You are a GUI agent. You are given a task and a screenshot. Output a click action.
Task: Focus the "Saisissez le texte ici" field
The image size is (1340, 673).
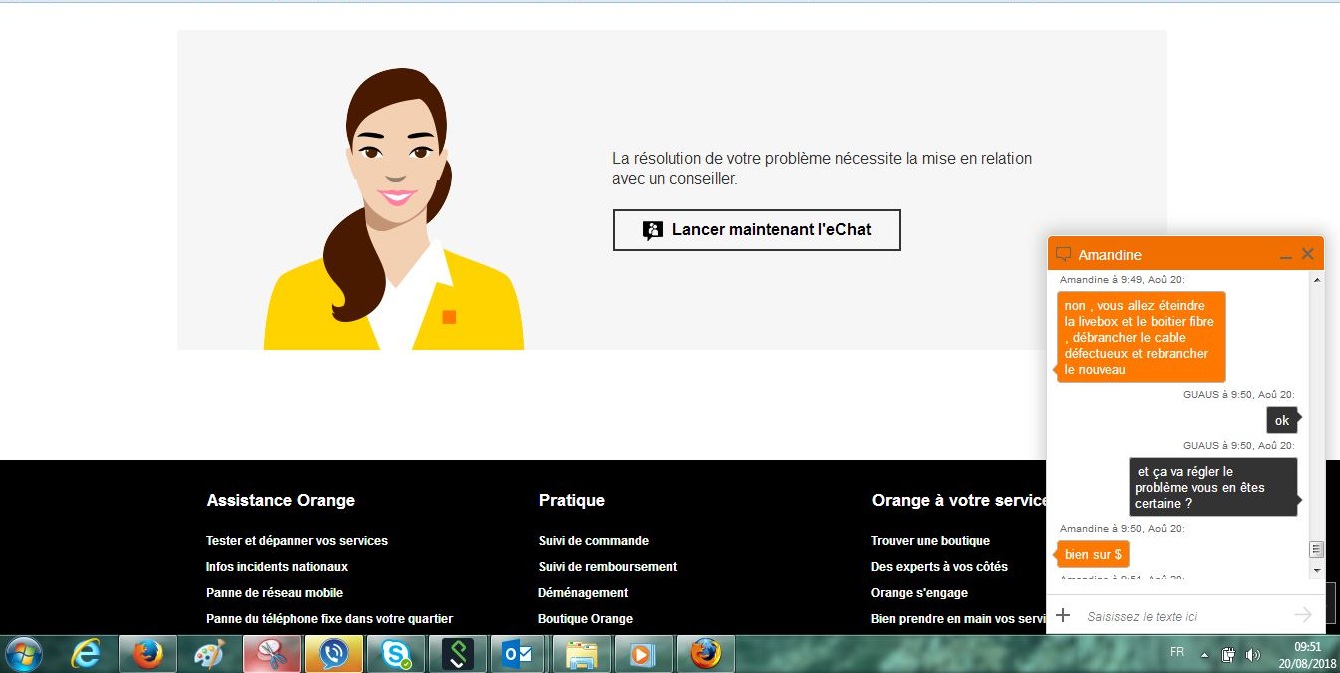[1180, 616]
